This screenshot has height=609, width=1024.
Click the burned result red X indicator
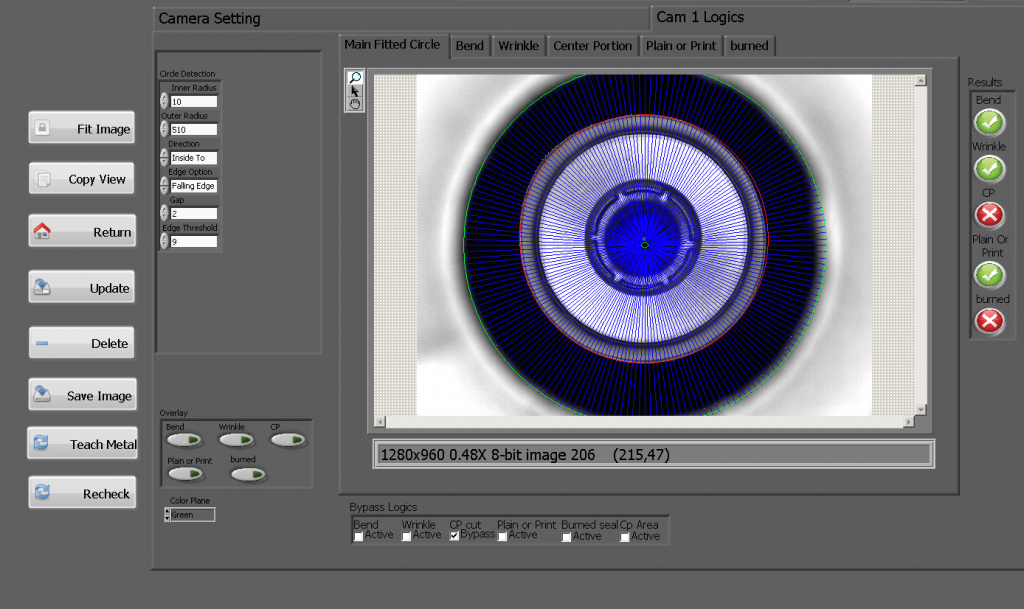(989, 320)
